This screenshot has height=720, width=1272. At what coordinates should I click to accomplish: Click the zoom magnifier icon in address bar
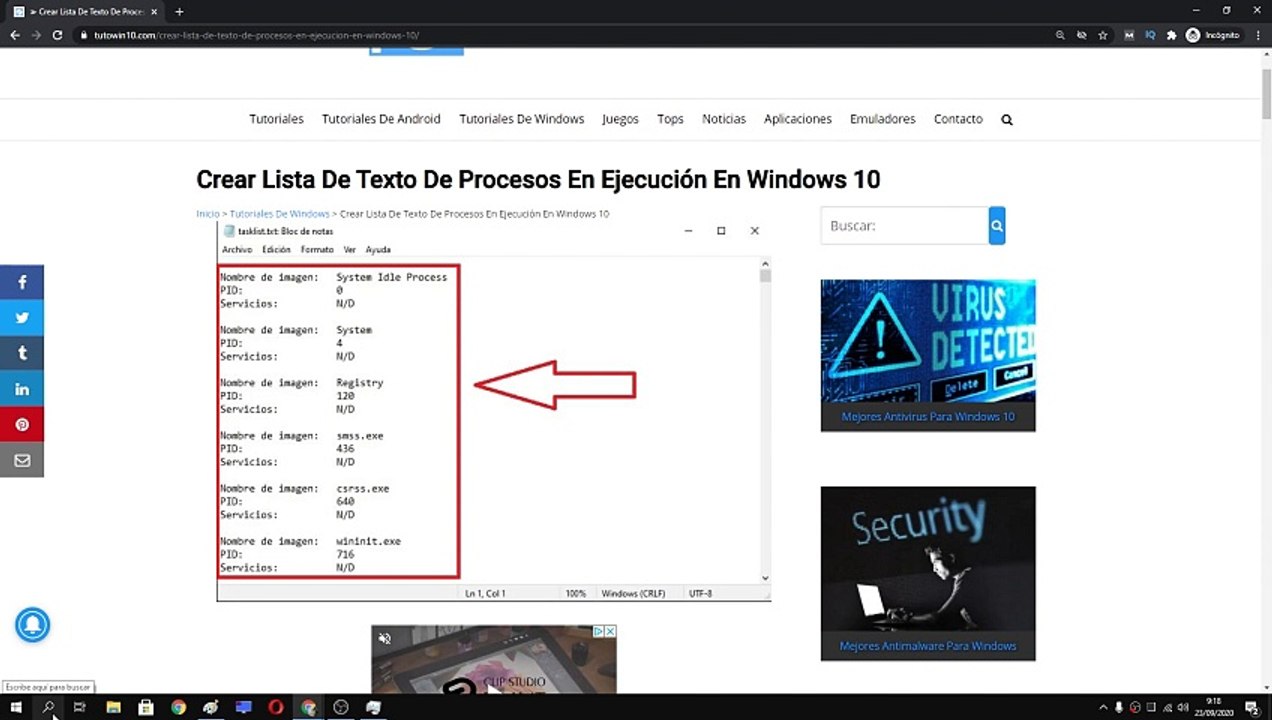click(1060, 35)
